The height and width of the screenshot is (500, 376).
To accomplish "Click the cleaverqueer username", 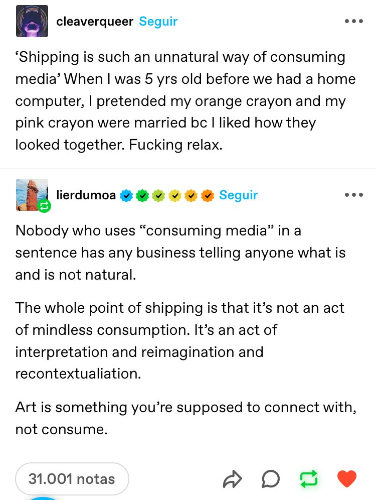I will tap(95, 21).
